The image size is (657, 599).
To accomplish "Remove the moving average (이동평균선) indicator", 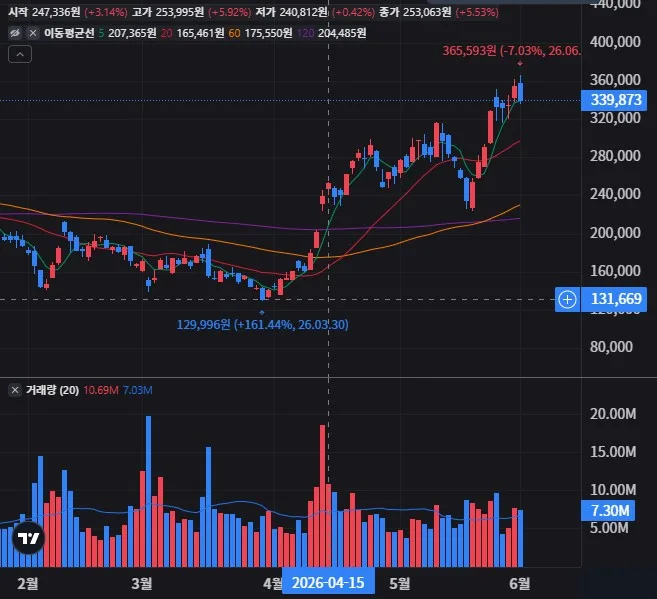I will pyautogui.click(x=33, y=33).
